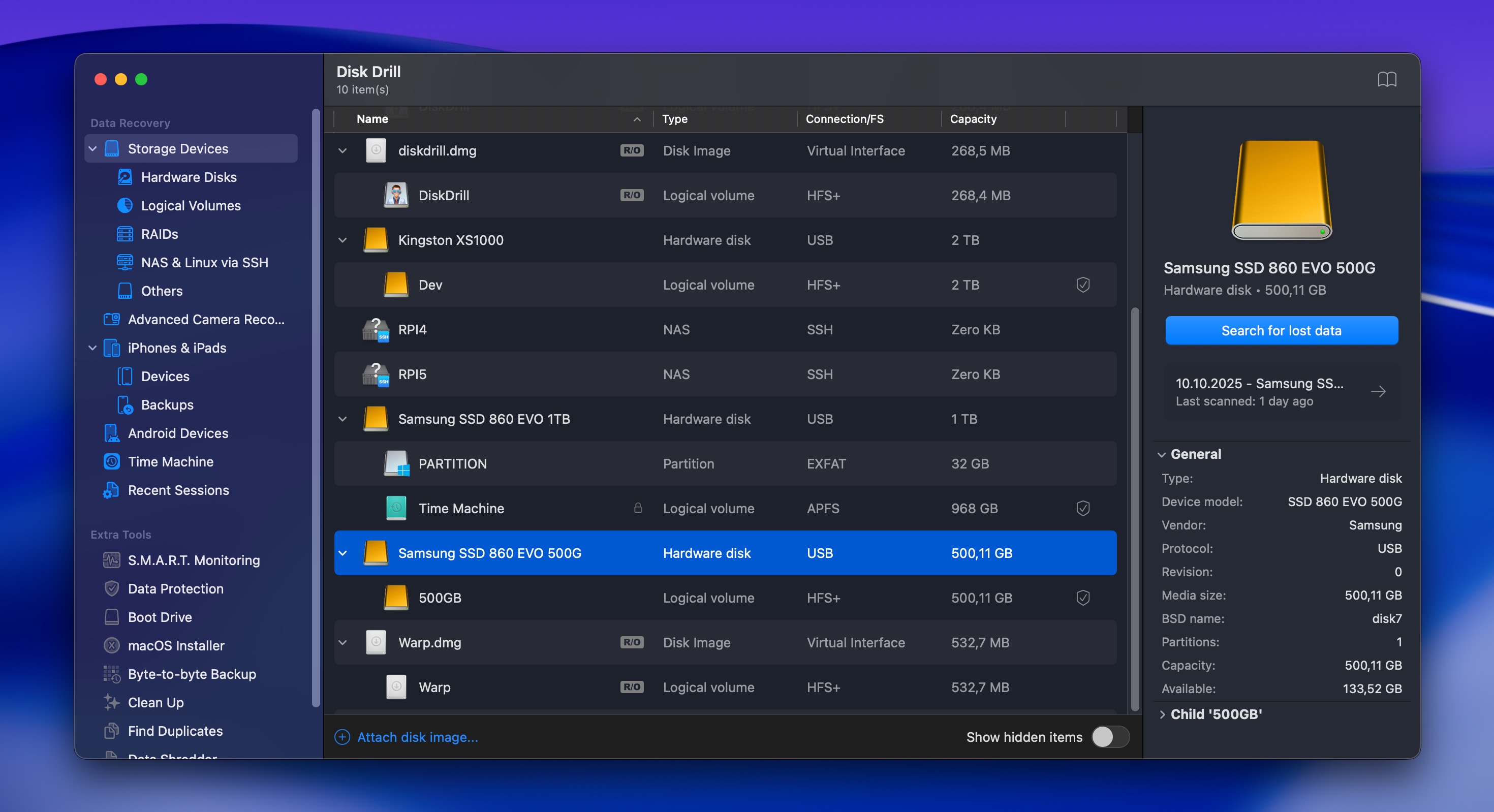1494x812 pixels.
Task: Click the S.M.A.R.T. Monitoring icon
Action: (111, 560)
